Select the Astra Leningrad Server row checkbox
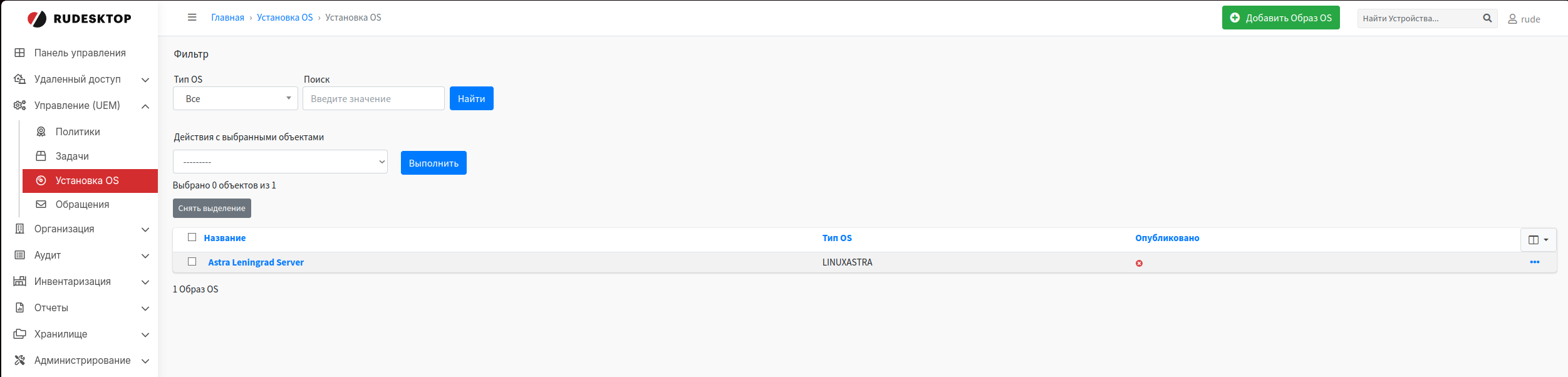 tap(192, 262)
